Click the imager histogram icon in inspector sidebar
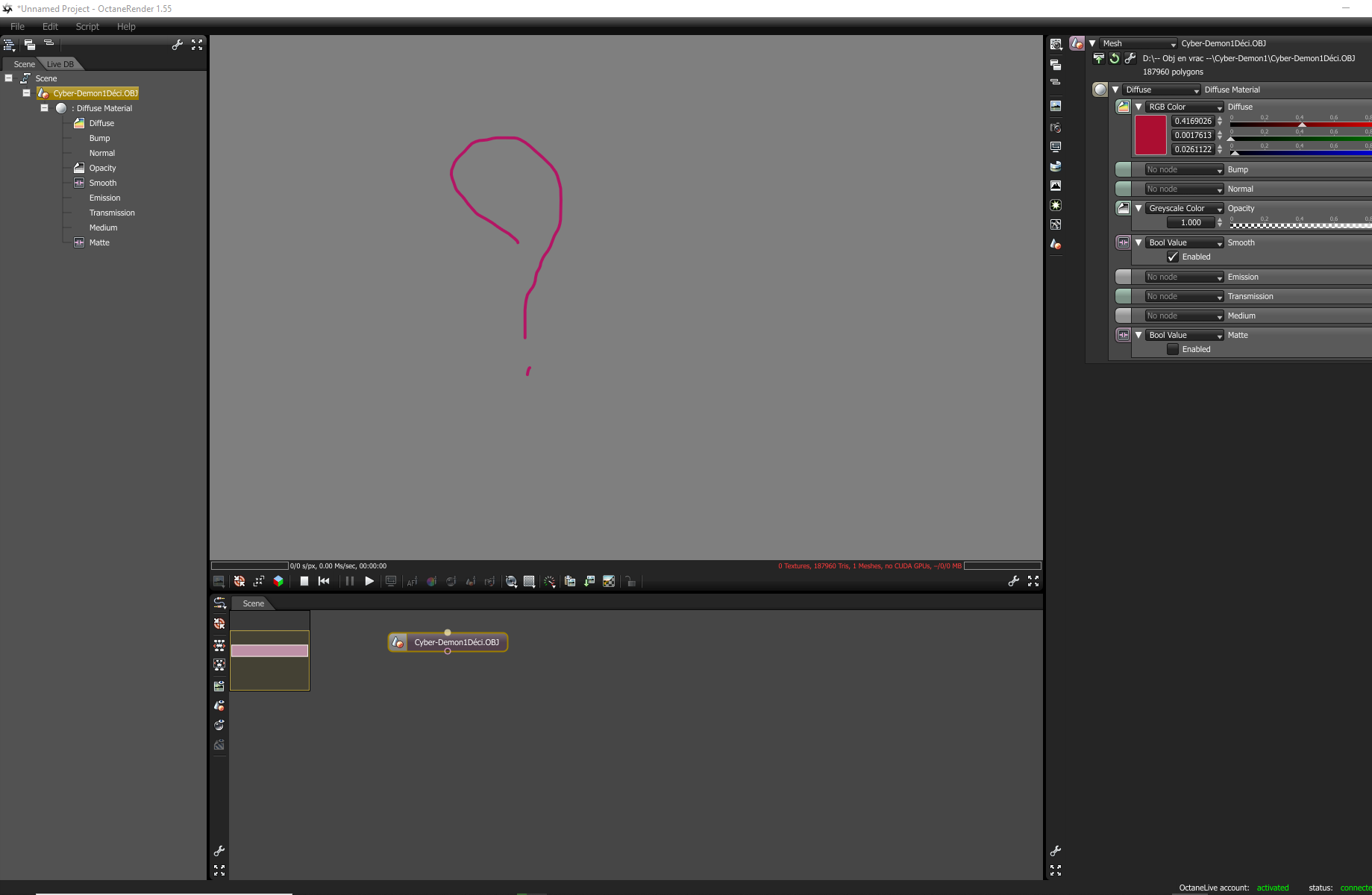This screenshot has width=1372, height=895. 1056,186
